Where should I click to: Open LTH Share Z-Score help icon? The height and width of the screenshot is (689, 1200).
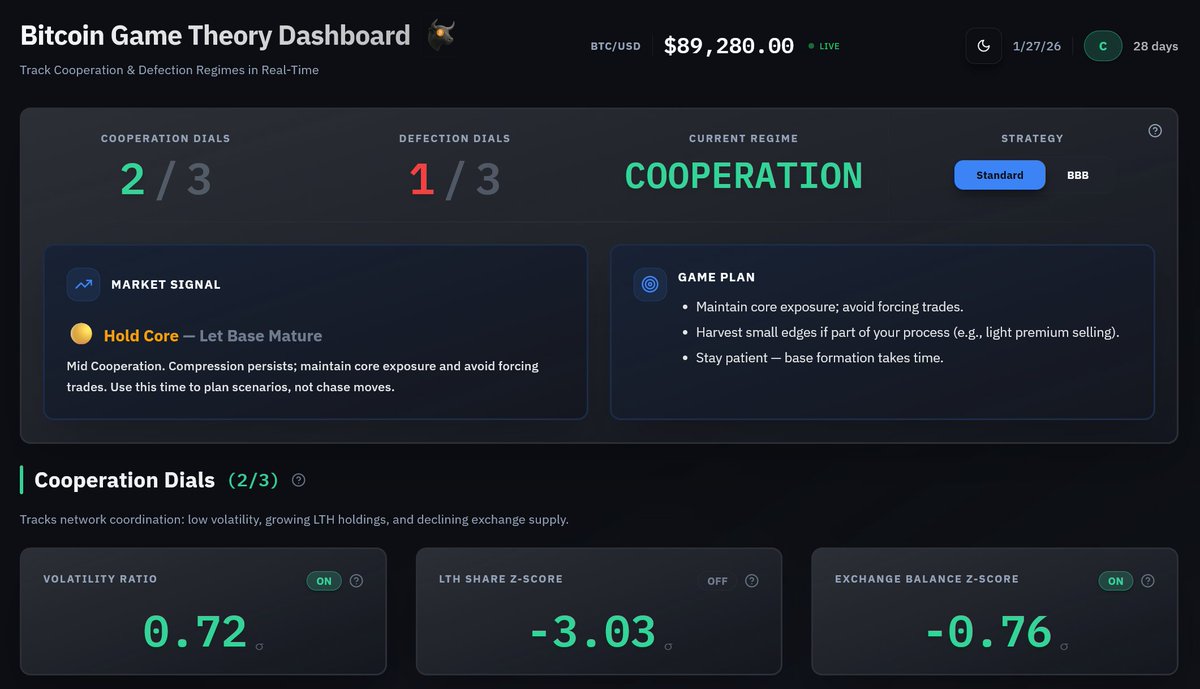click(752, 581)
